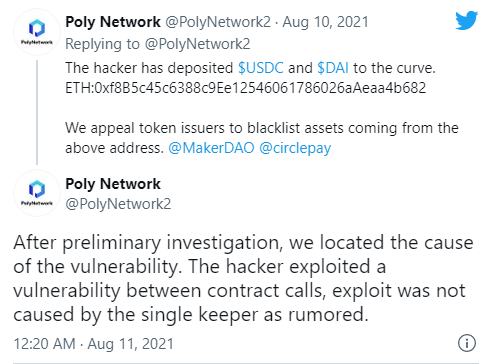The width and height of the screenshot is (491, 364).
Task: Open the 12:20 AM · Aug 11, 2021 timestamp
Action: [x=94, y=344]
